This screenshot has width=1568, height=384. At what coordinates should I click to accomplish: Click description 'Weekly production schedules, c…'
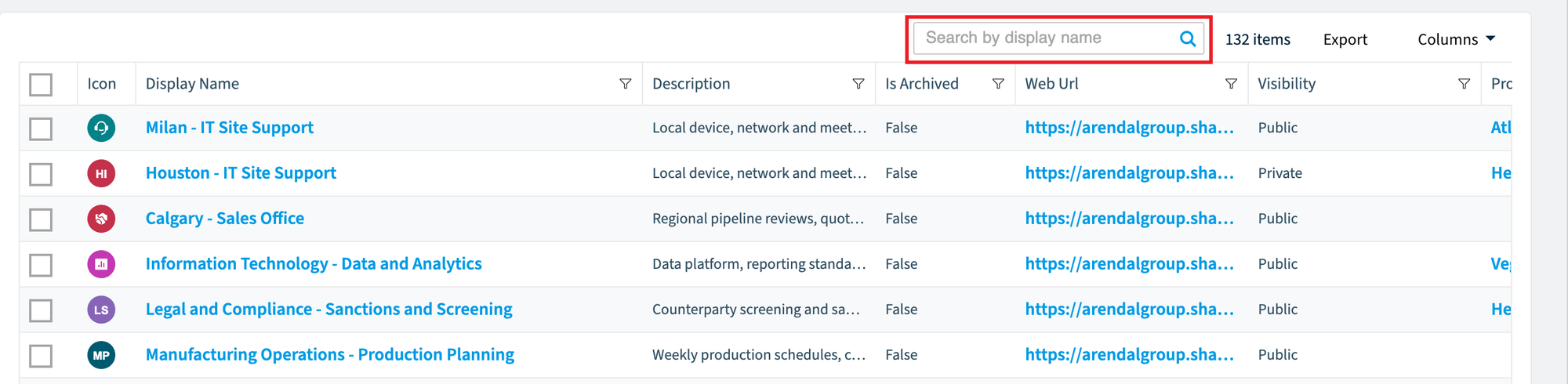[x=759, y=355]
